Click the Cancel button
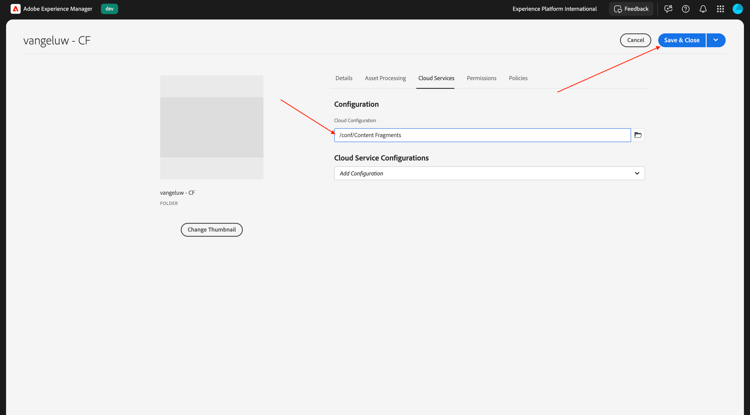The image size is (750, 415). [x=635, y=40]
